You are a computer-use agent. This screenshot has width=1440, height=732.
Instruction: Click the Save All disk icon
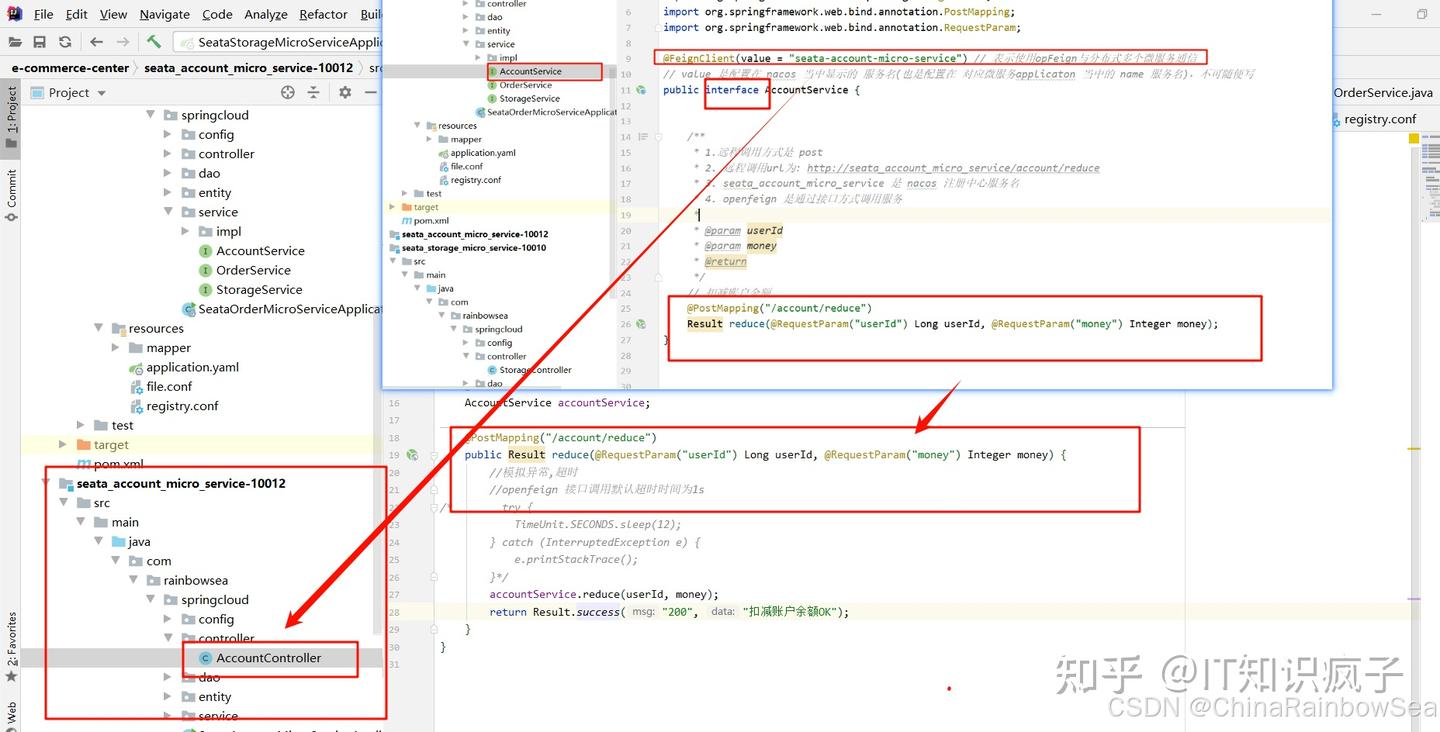click(x=40, y=42)
